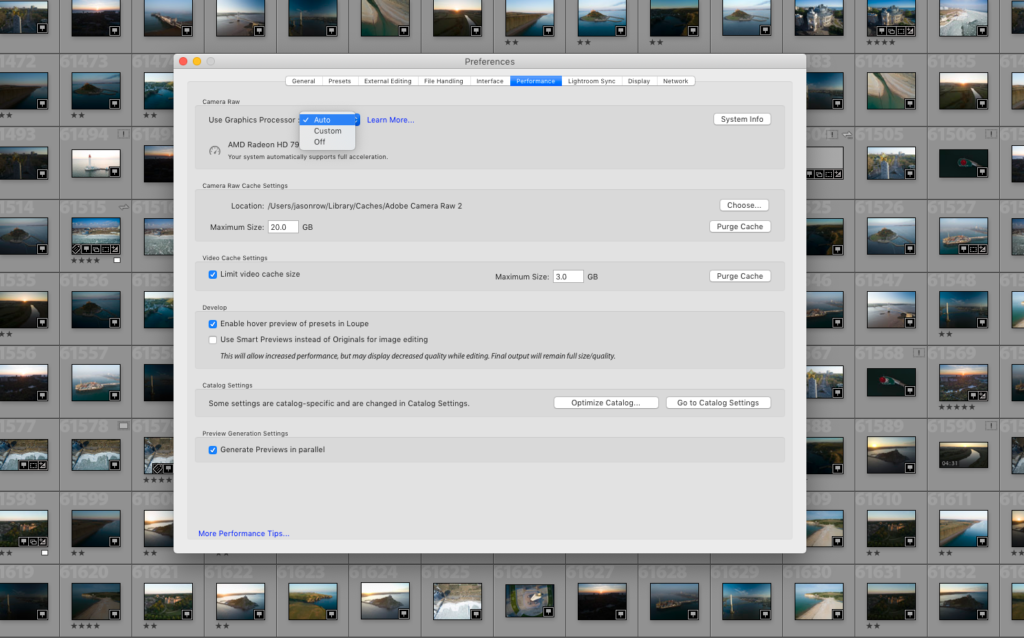The image size is (1024, 638).
Task: Click the diamond-shaped first badge on thumbnail 61515
Action: [76, 249]
